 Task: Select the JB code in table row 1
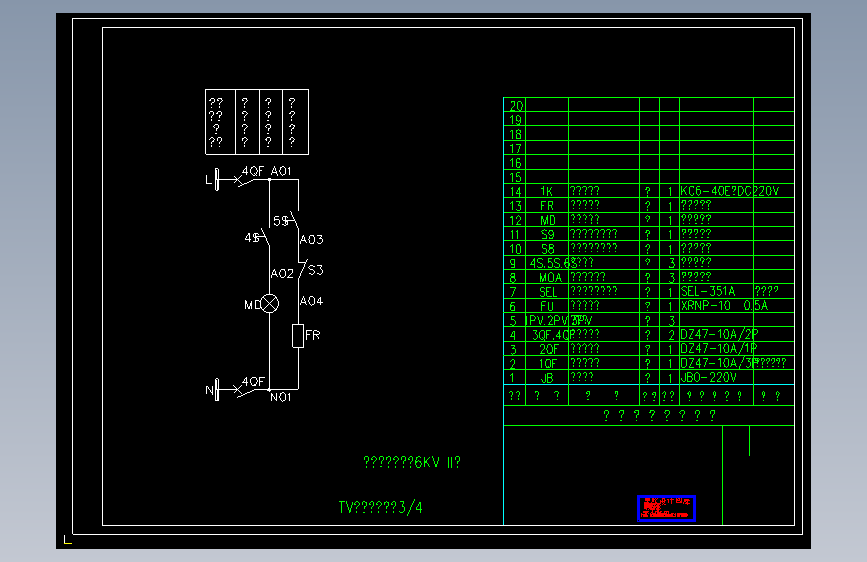click(547, 378)
